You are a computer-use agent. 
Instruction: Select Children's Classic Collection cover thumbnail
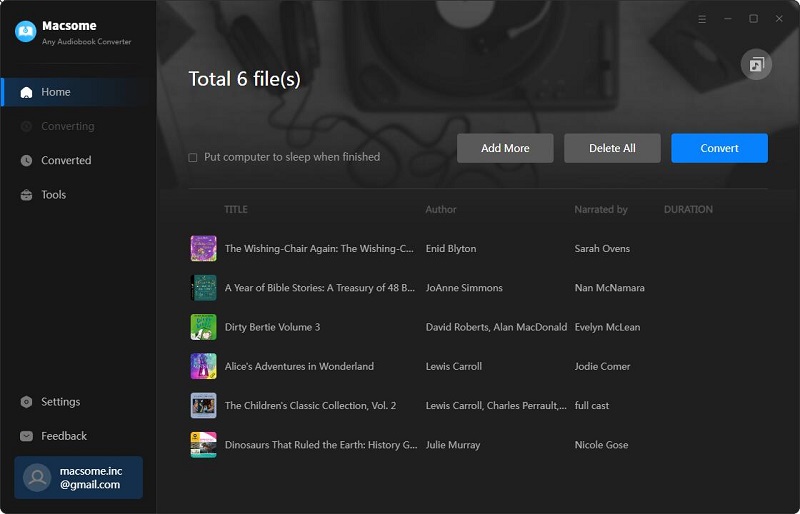point(204,406)
